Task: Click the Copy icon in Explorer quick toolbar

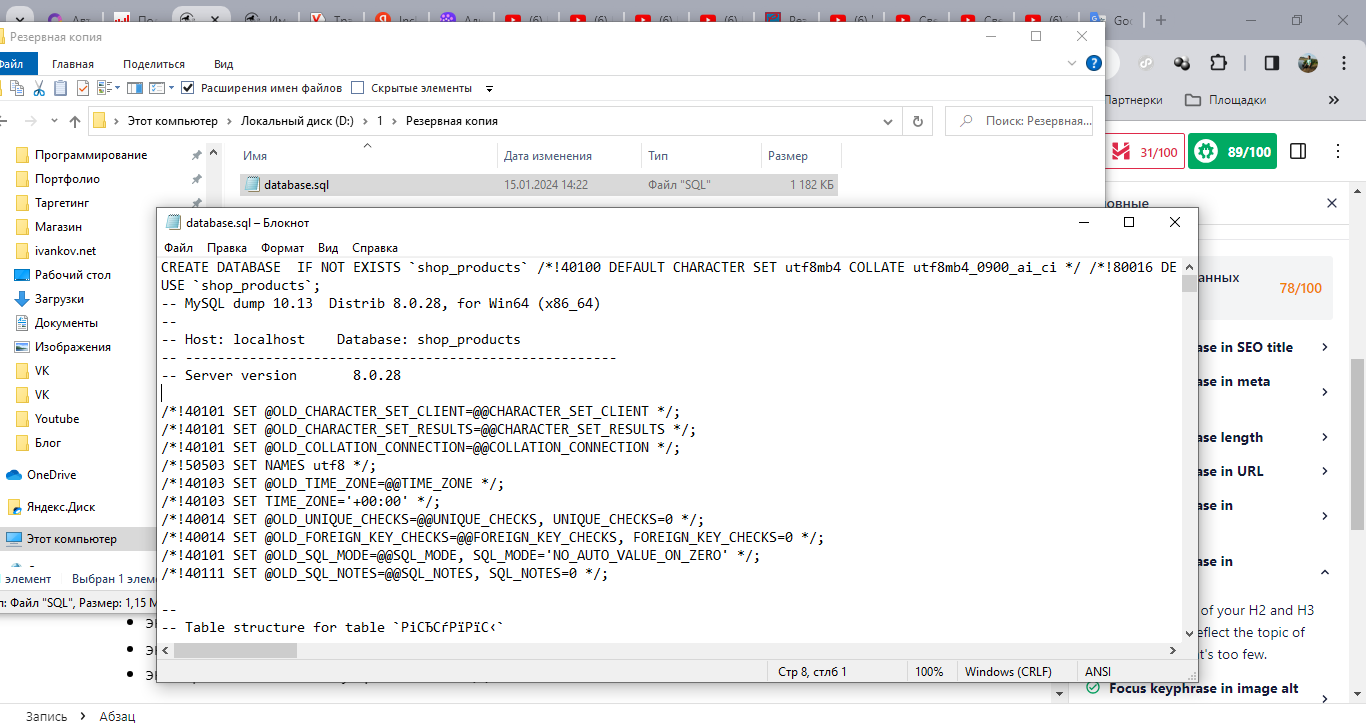Action: point(17,88)
